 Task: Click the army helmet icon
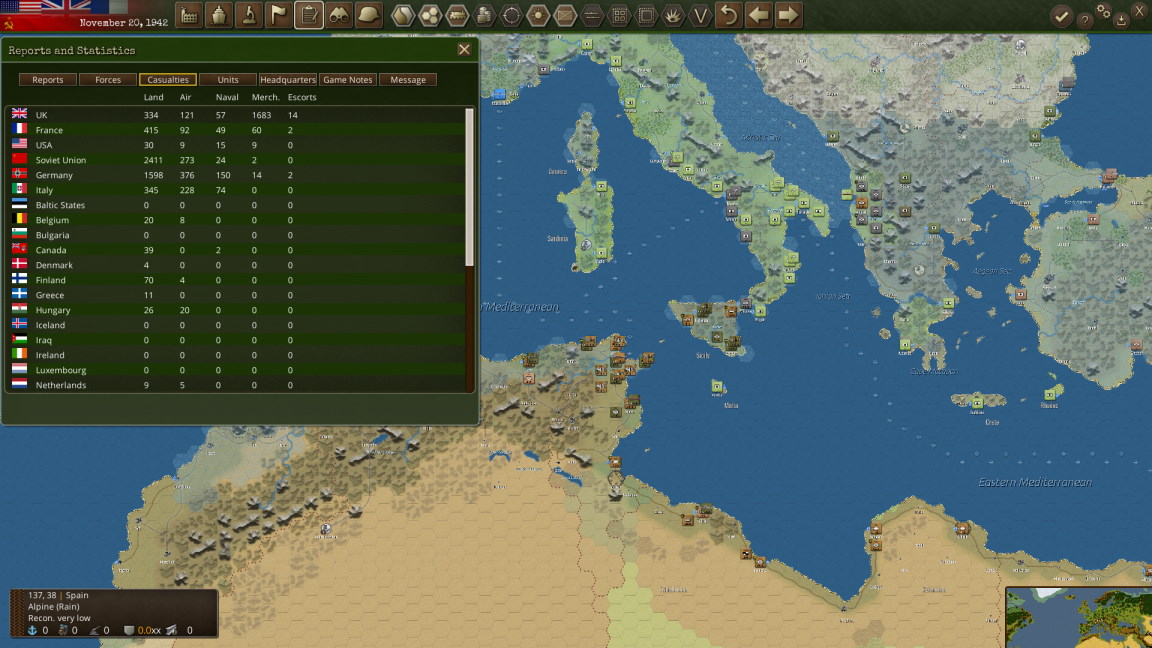pos(369,15)
